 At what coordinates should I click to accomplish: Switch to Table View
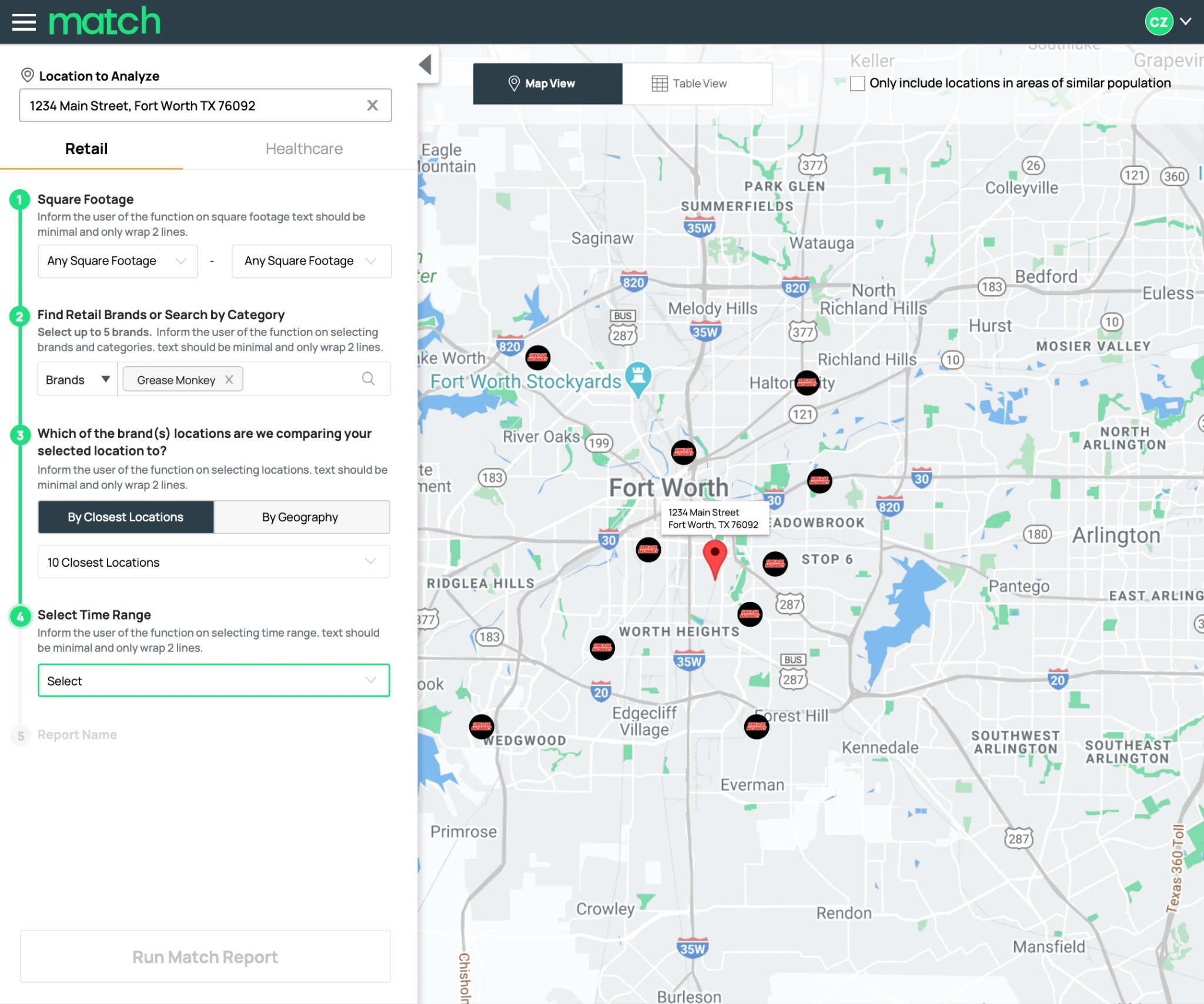click(x=697, y=83)
